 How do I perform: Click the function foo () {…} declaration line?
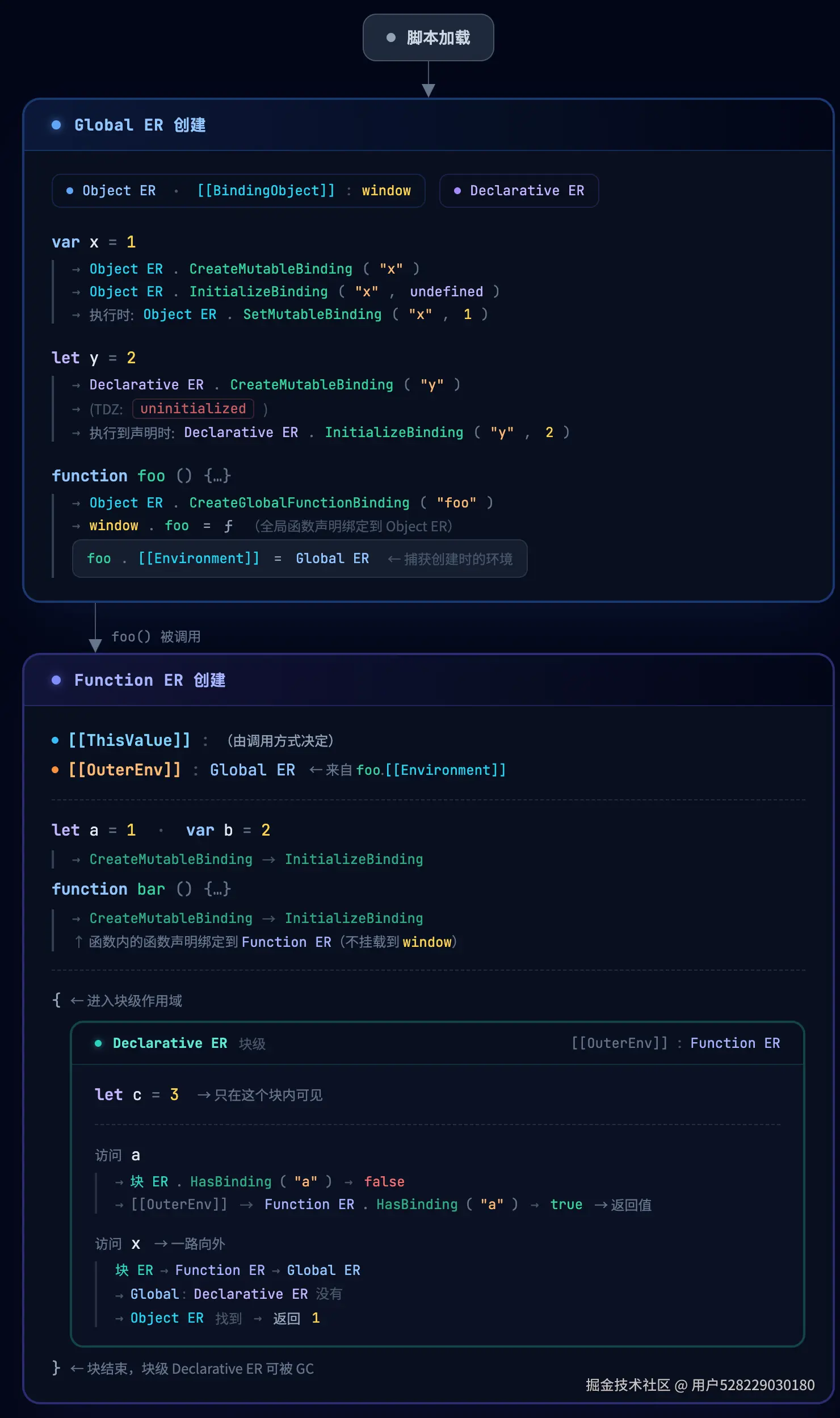pyautogui.click(x=141, y=476)
